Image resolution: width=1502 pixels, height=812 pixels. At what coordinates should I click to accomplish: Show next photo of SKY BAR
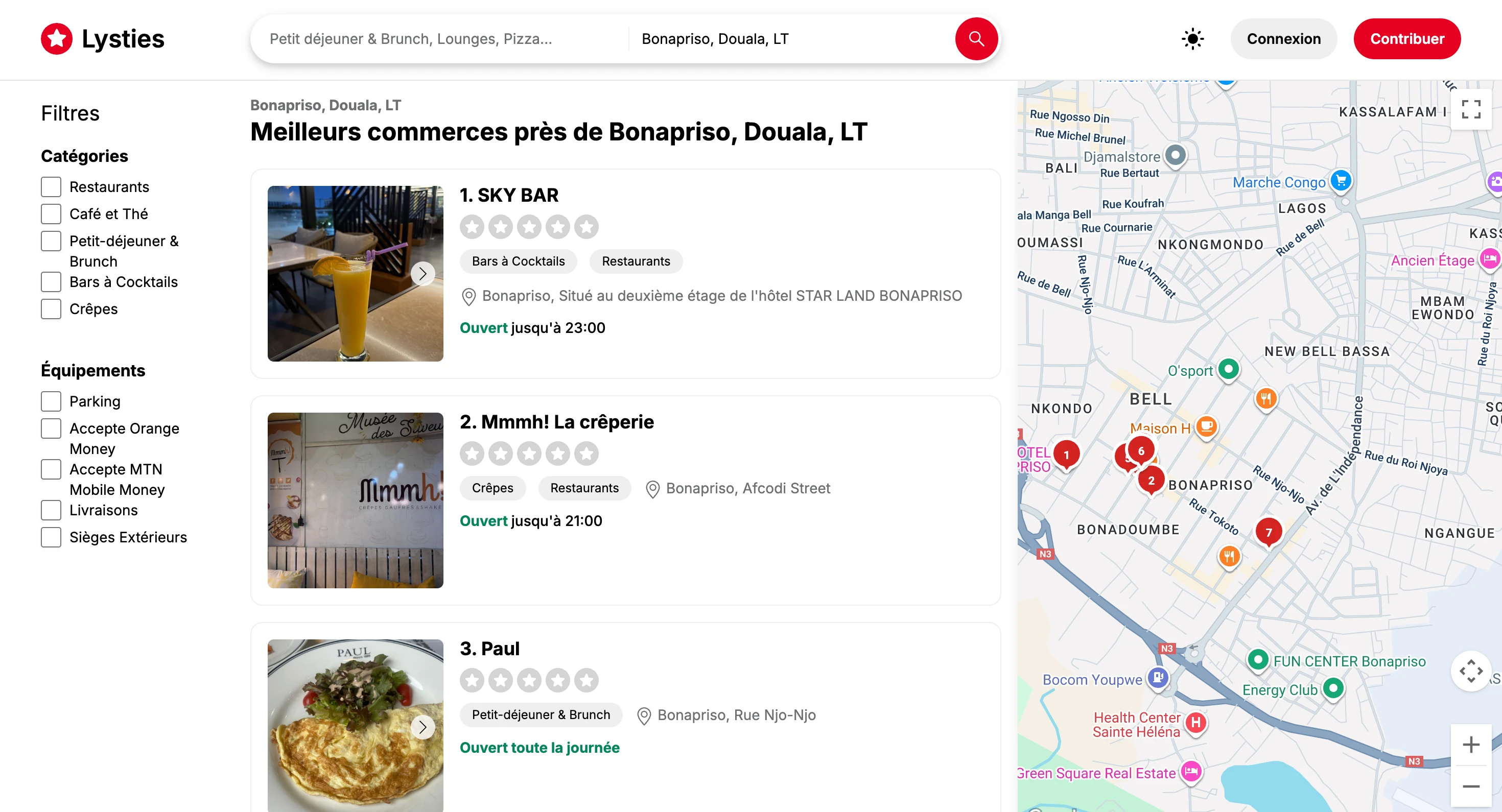point(423,273)
